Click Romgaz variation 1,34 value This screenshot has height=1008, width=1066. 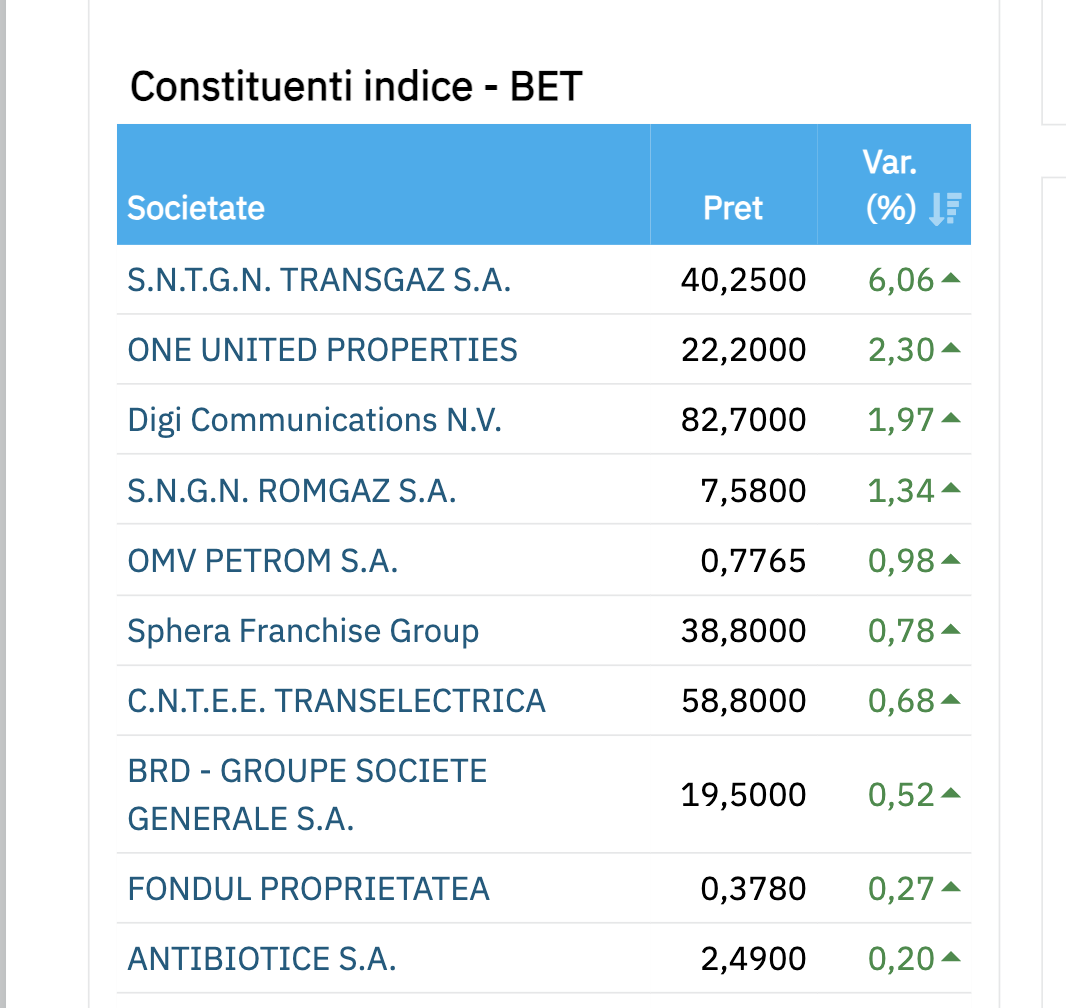point(901,491)
